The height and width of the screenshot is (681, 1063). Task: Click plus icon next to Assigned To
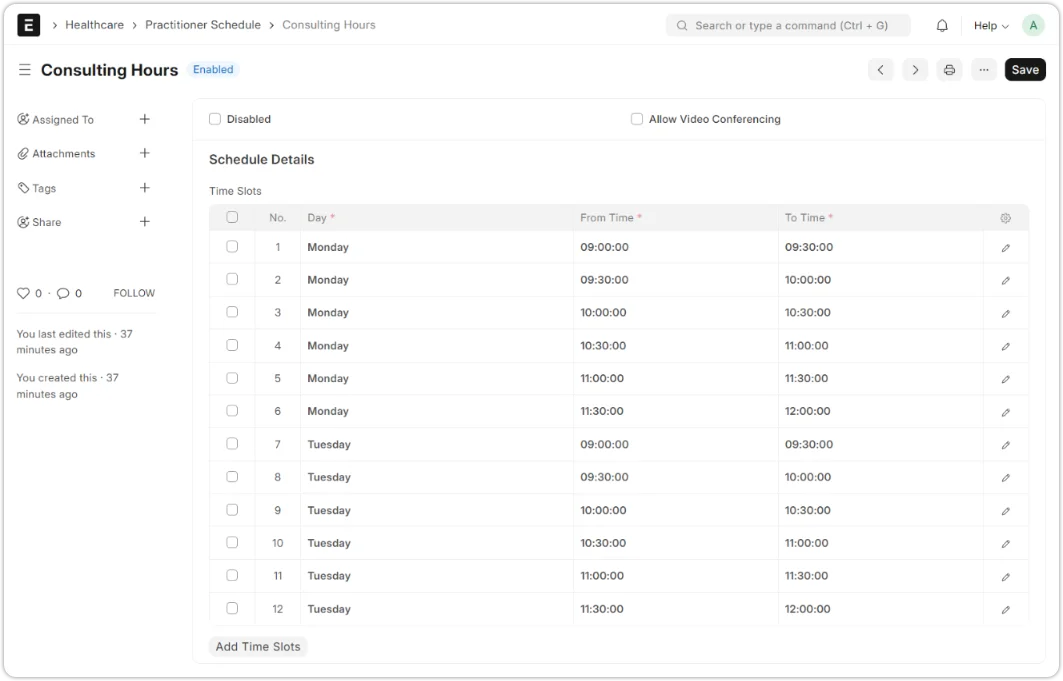click(x=145, y=119)
